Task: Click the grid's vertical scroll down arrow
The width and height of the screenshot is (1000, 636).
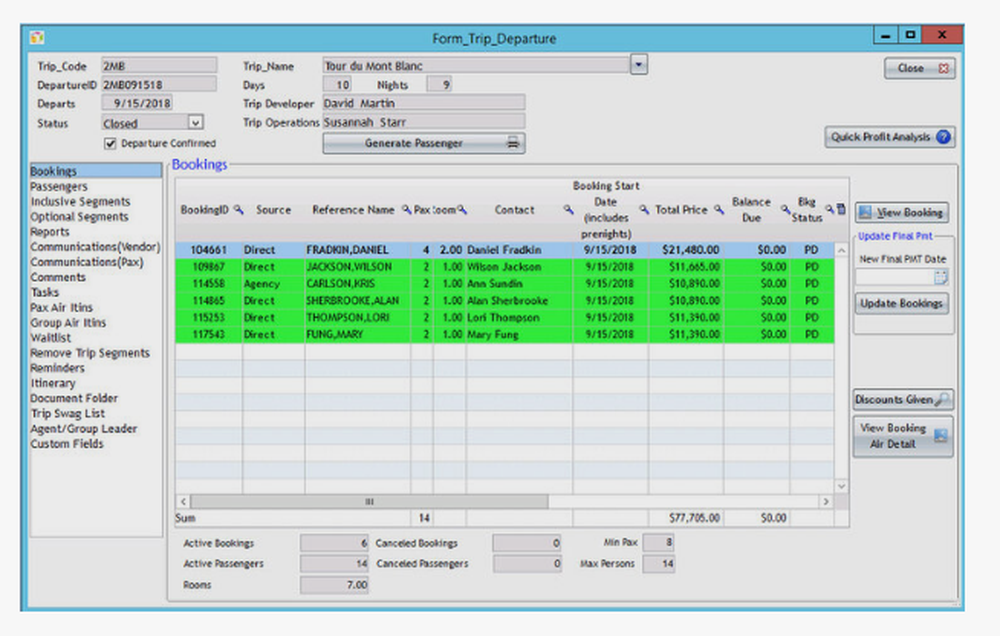Action: pyautogui.click(x=841, y=486)
